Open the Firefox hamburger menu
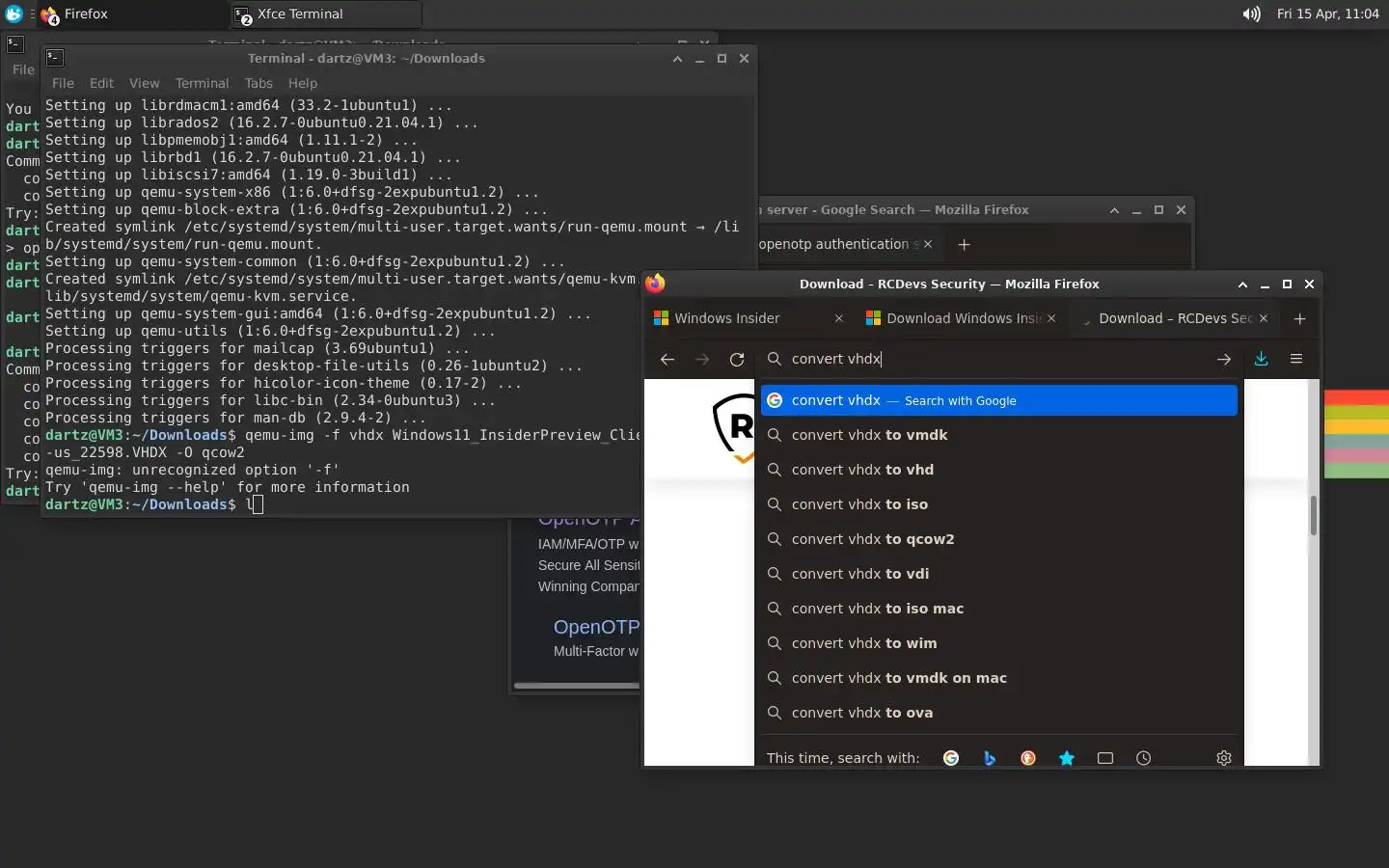The width and height of the screenshot is (1389, 868). 1296,359
